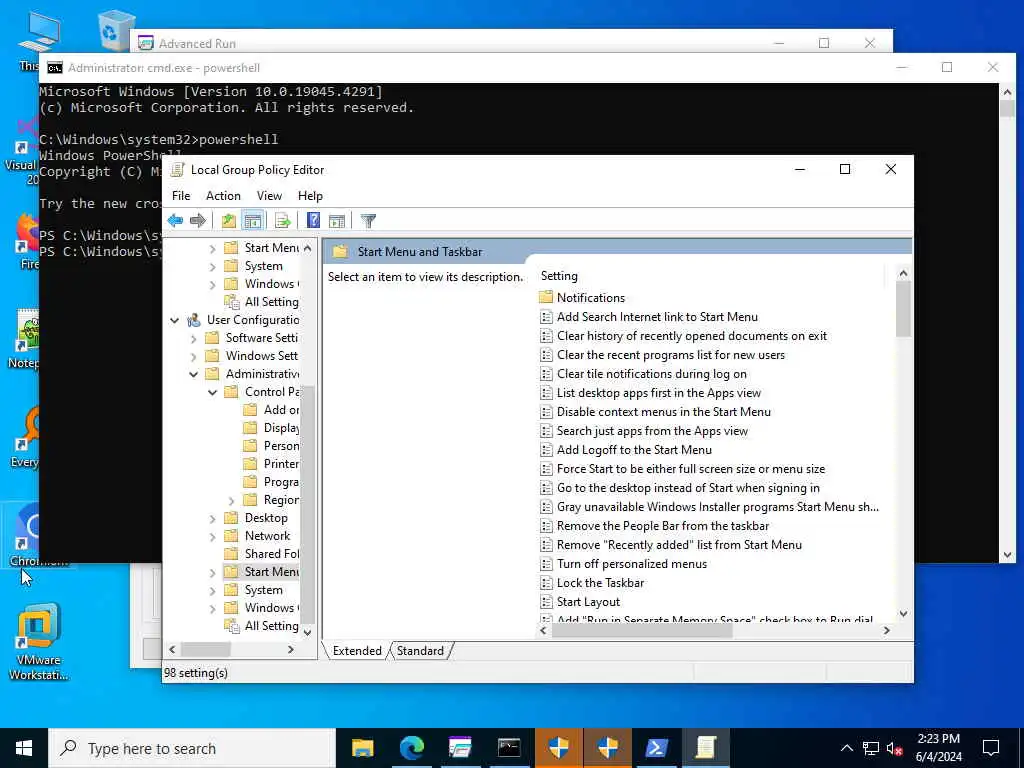This screenshot has width=1024, height=768.
Task: Click the settings list vertical scrollbar thumb
Action: click(x=903, y=309)
